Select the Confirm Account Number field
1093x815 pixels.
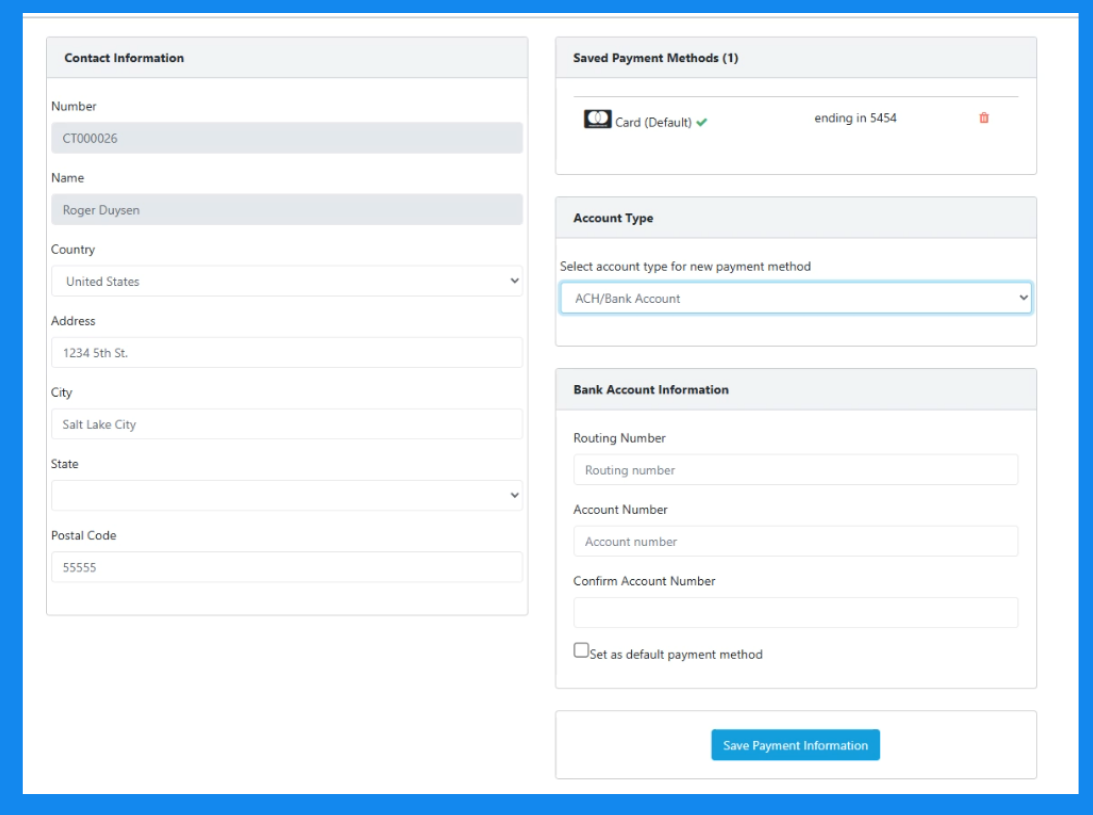(x=795, y=612)
